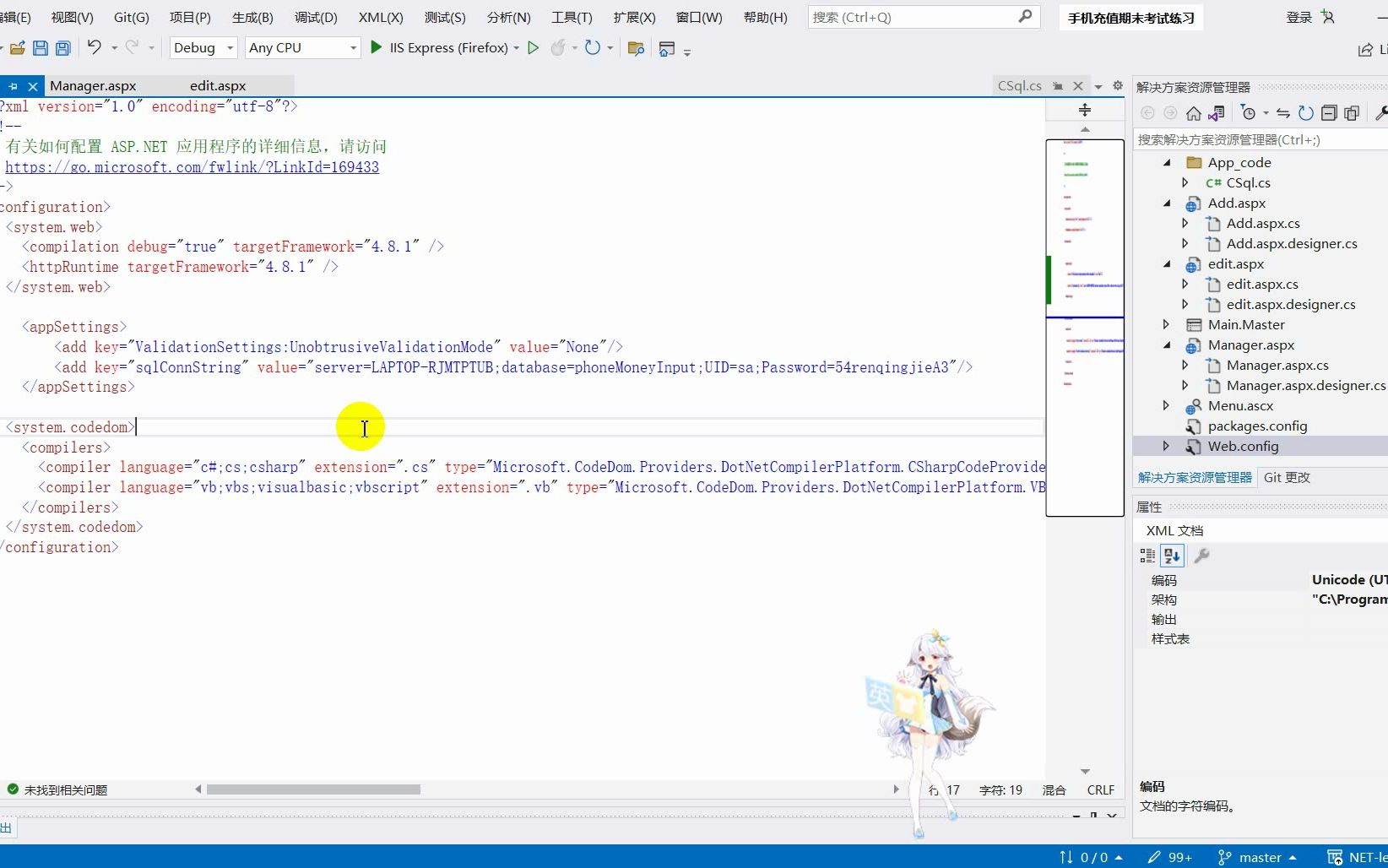Sync Solution Explorer with the active document

click(1283, 113)
